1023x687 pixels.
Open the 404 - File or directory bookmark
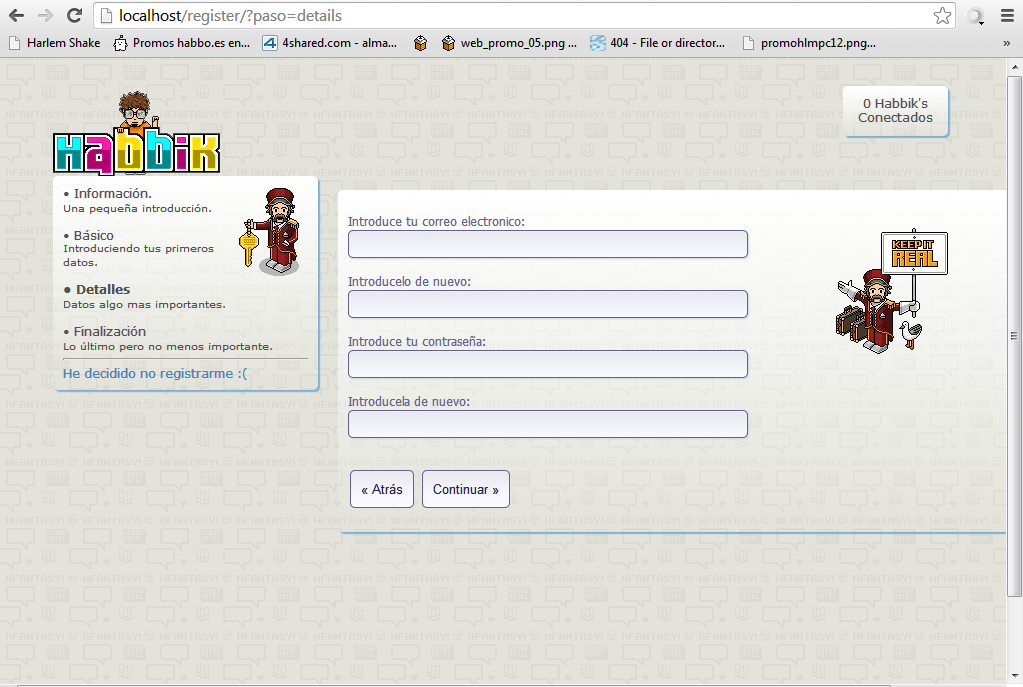pos(658,43)
